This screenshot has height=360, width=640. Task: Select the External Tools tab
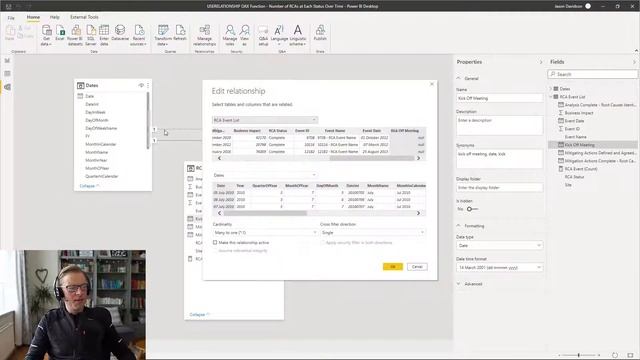84,17
